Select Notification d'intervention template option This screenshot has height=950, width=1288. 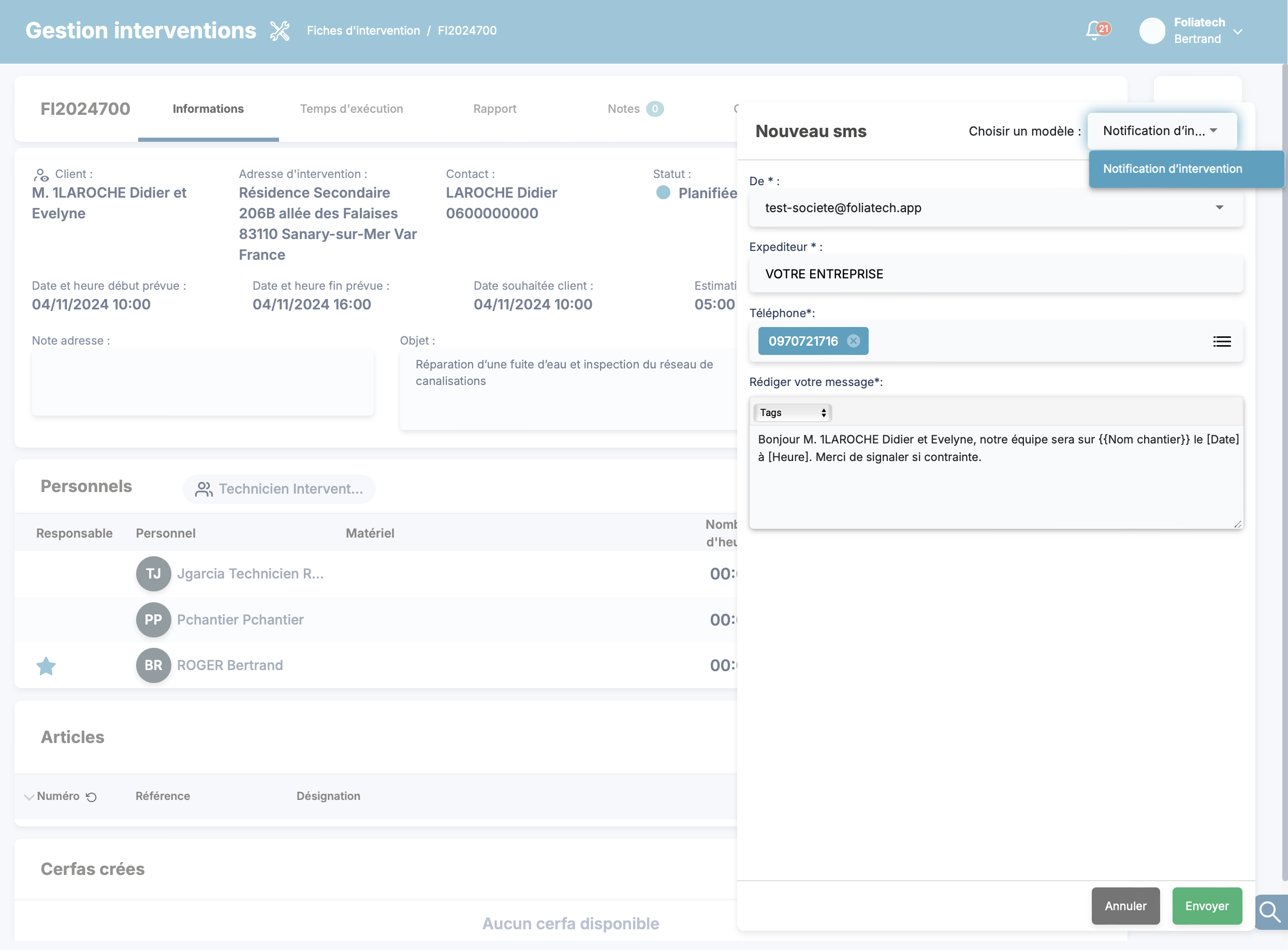click(x=1173, y=169)
